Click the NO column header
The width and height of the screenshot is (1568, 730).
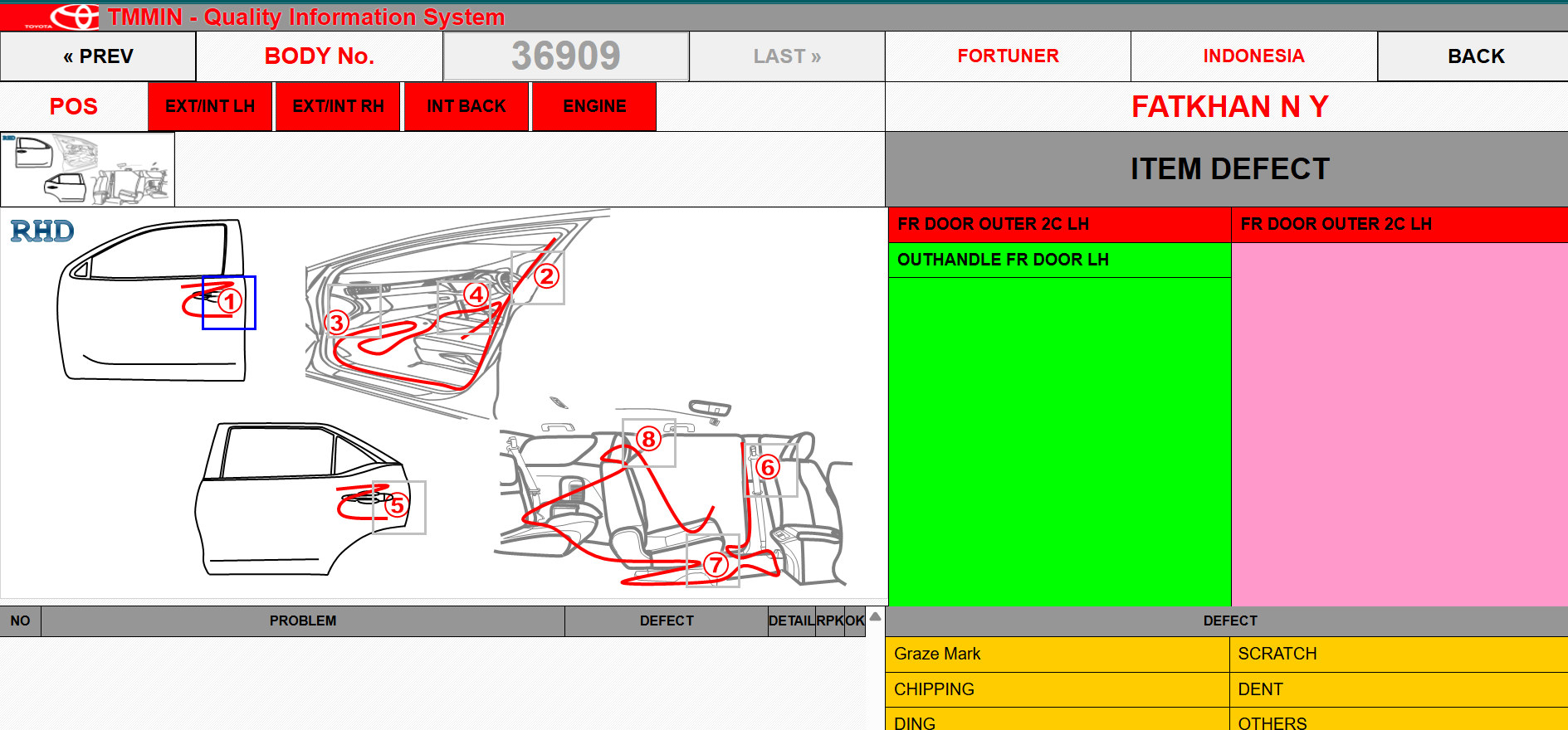tap(21, 620)
